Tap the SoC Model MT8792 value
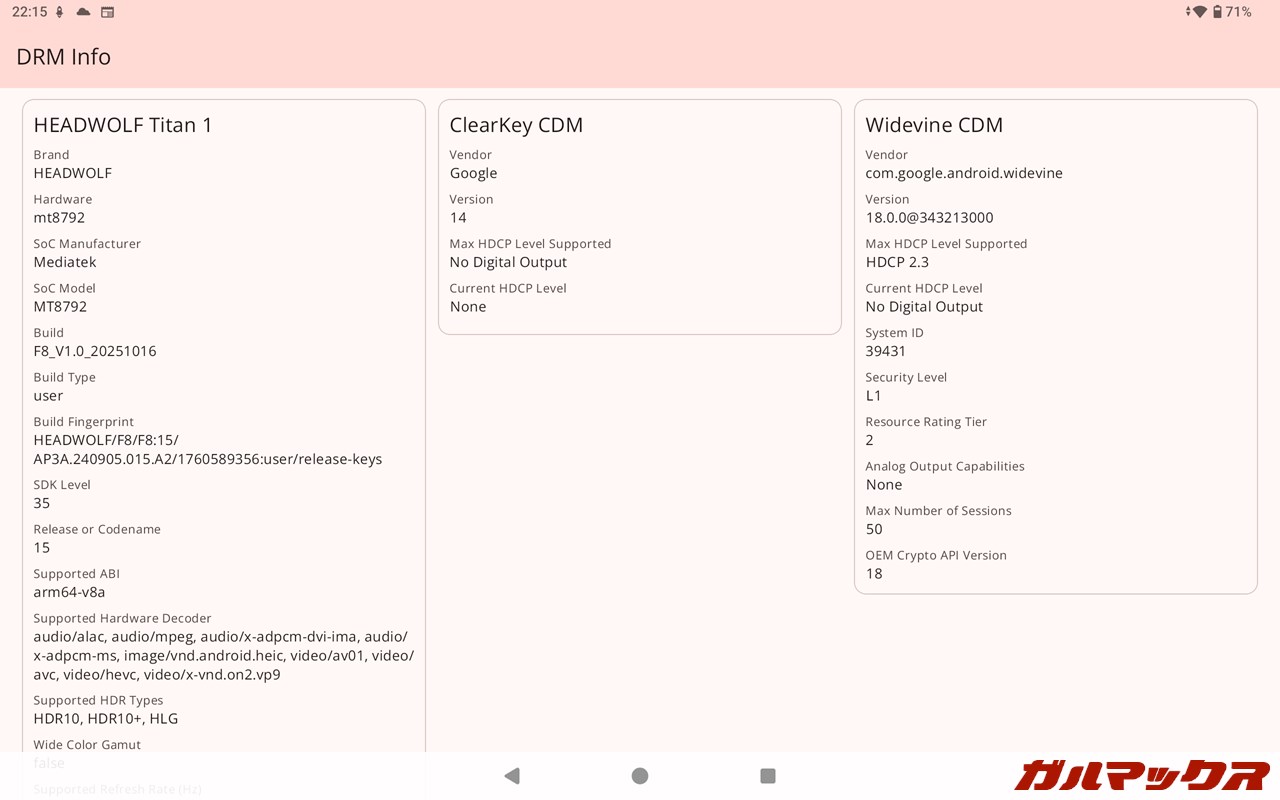 [x=60, y=307]
